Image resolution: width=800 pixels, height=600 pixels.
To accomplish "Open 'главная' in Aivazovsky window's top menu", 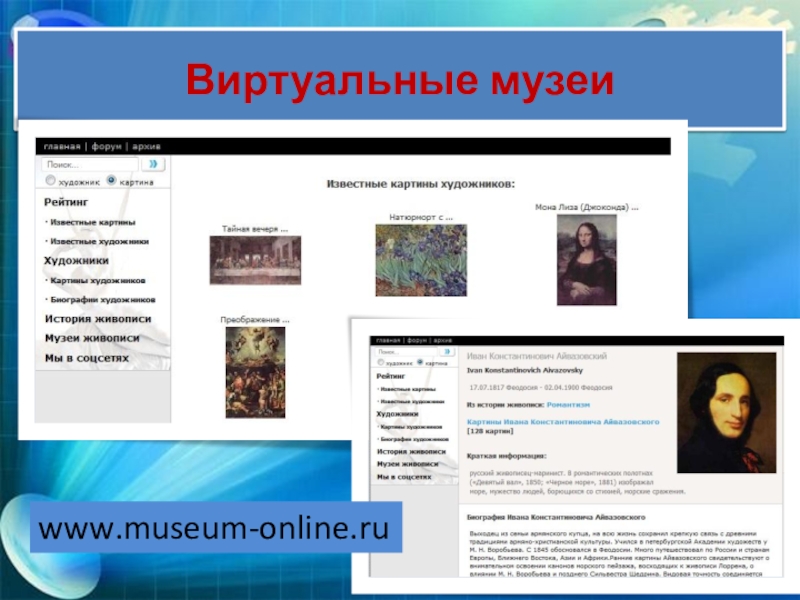I will pyautogui.click(x=388, y=340).
